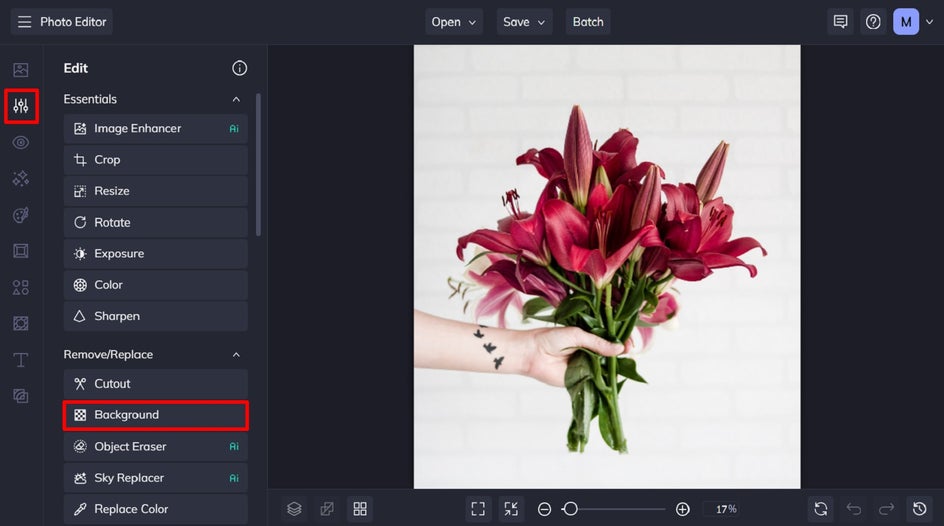This screenshot has height=526, width=944.
Task: Open the grid view icon in bottom toolbar
Action: 360,509
